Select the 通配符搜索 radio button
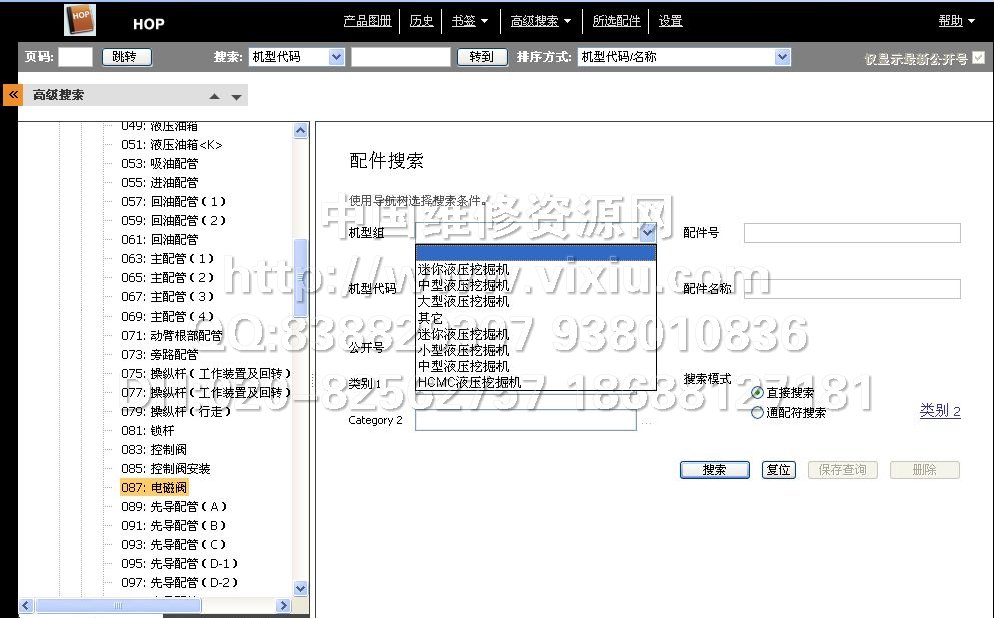This screenshot has height=618, width=994. pos(757,412)
